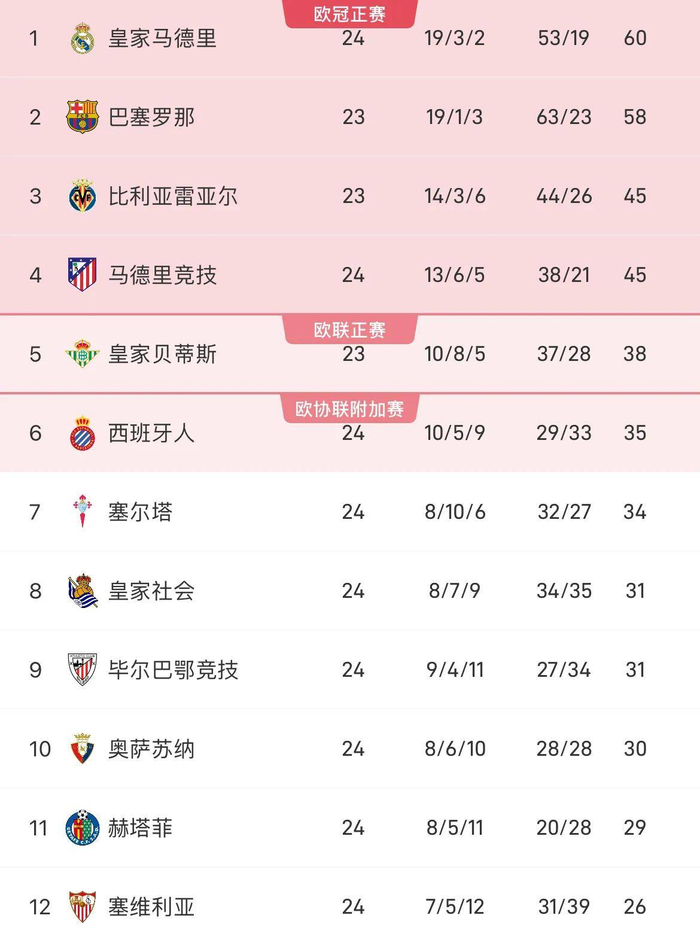Image resolution: width=700 pixels, height=942 pixels.
Task: Click 皇家马德里's 60 points value
Action: click(x=635, y=39)
